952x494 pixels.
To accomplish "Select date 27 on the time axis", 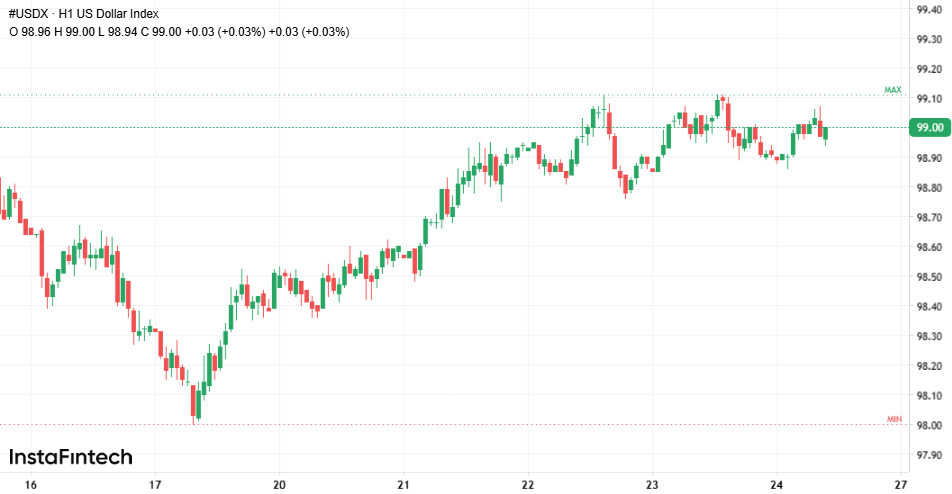I will point(901,485).
